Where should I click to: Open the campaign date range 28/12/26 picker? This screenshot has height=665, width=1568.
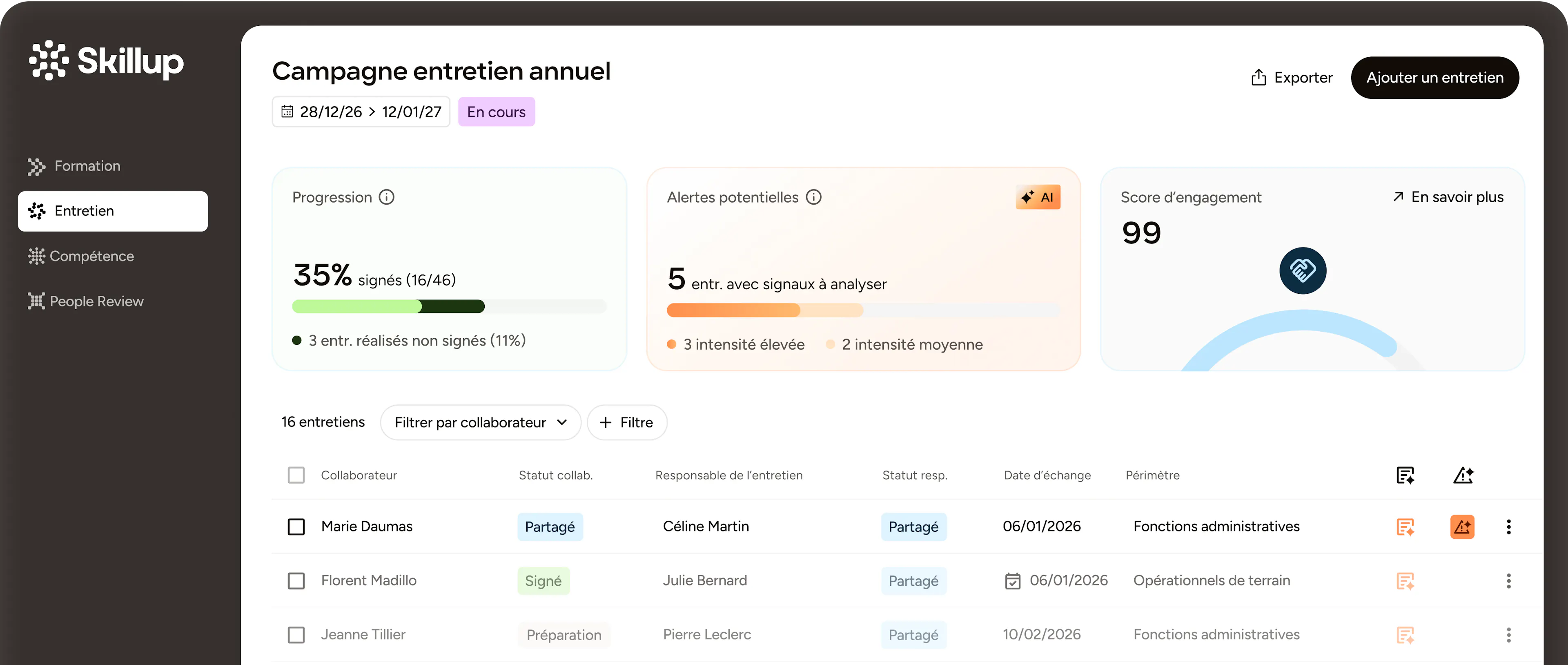pyautogui.click(x=361, y=112)
